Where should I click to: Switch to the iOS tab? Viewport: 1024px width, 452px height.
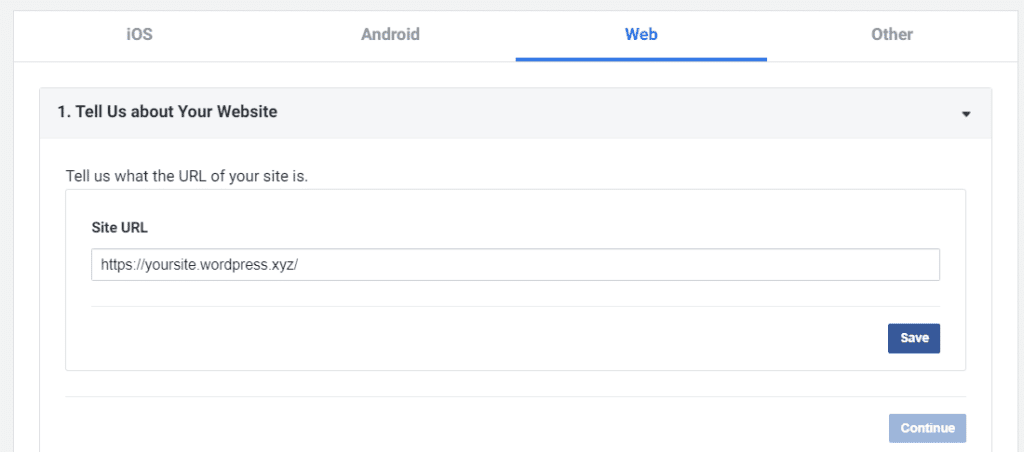click(139, 34)
